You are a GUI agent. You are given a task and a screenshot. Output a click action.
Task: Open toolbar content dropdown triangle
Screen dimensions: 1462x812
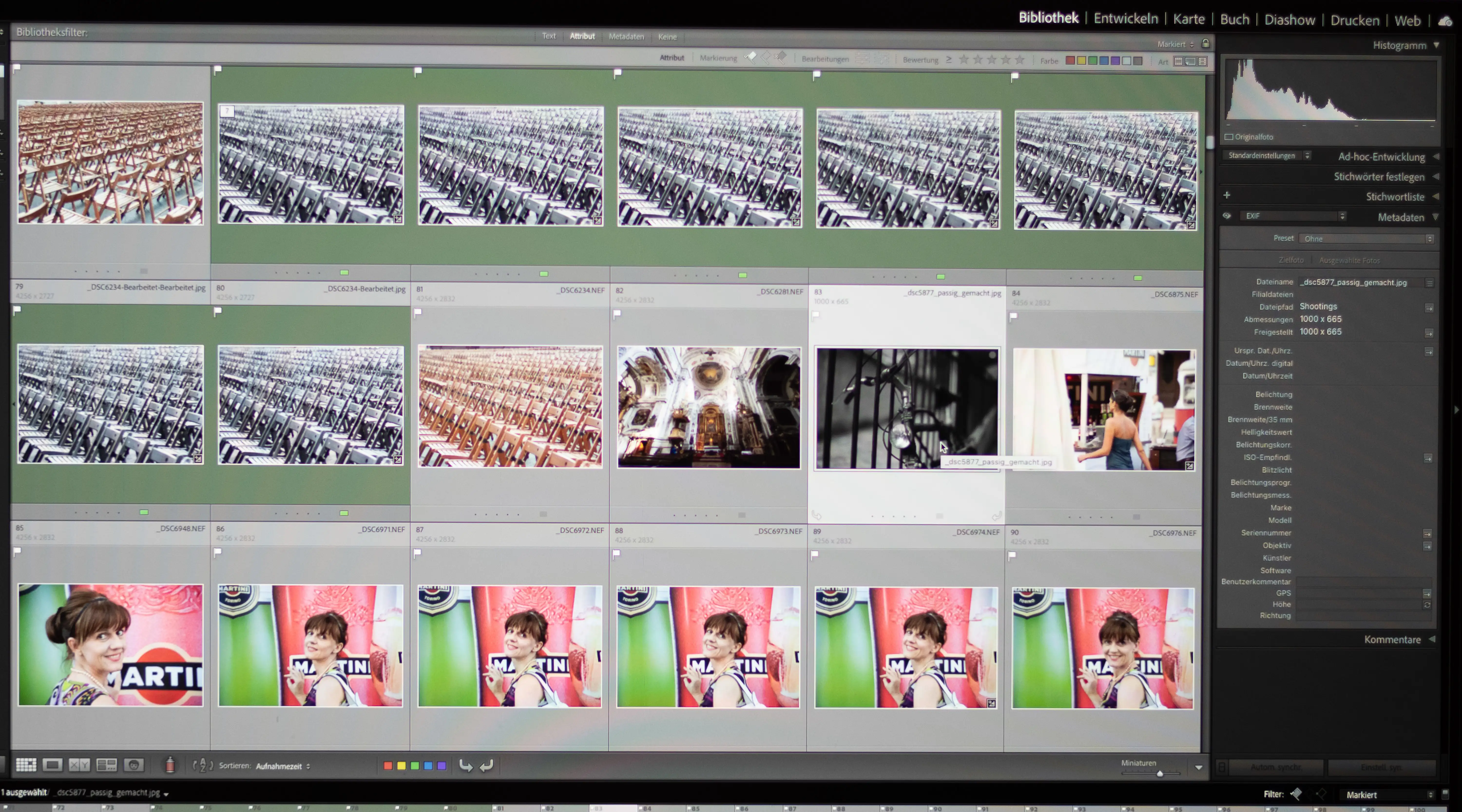[x=1199, y=767]
